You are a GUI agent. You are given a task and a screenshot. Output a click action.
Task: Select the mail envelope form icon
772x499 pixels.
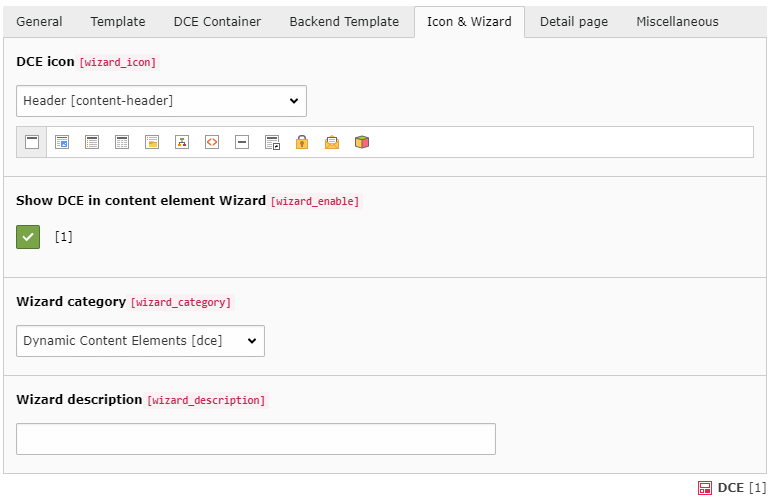tap(332, 142)
